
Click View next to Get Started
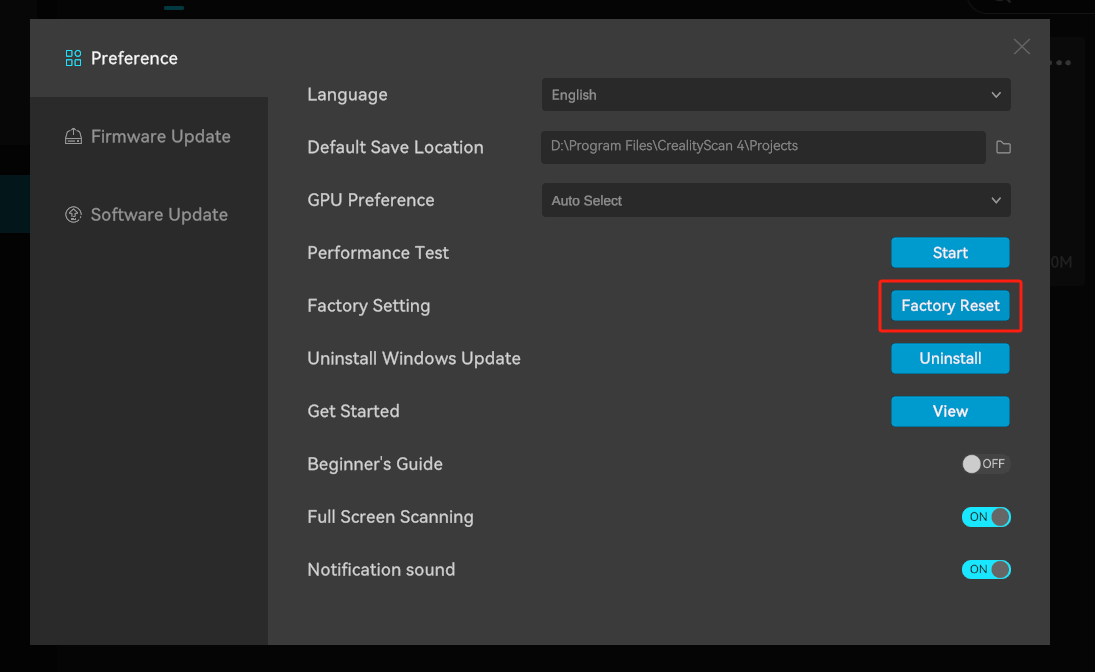coord(950,411)
